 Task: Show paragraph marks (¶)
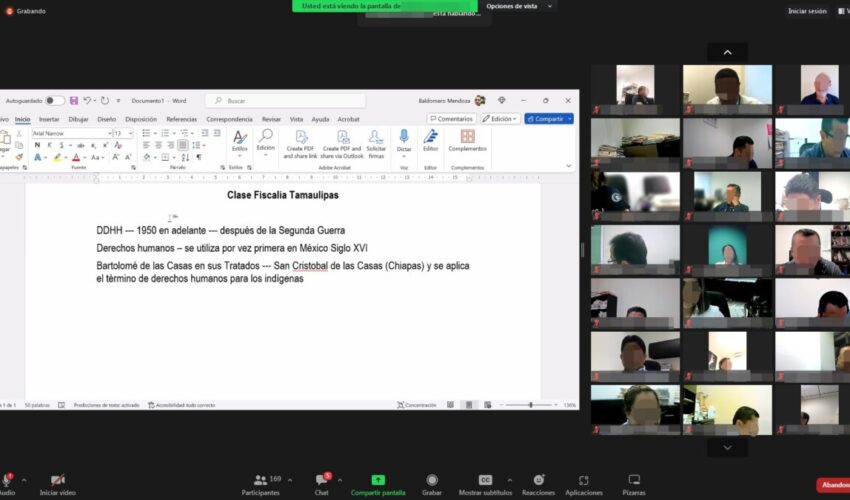coord(199,157)
